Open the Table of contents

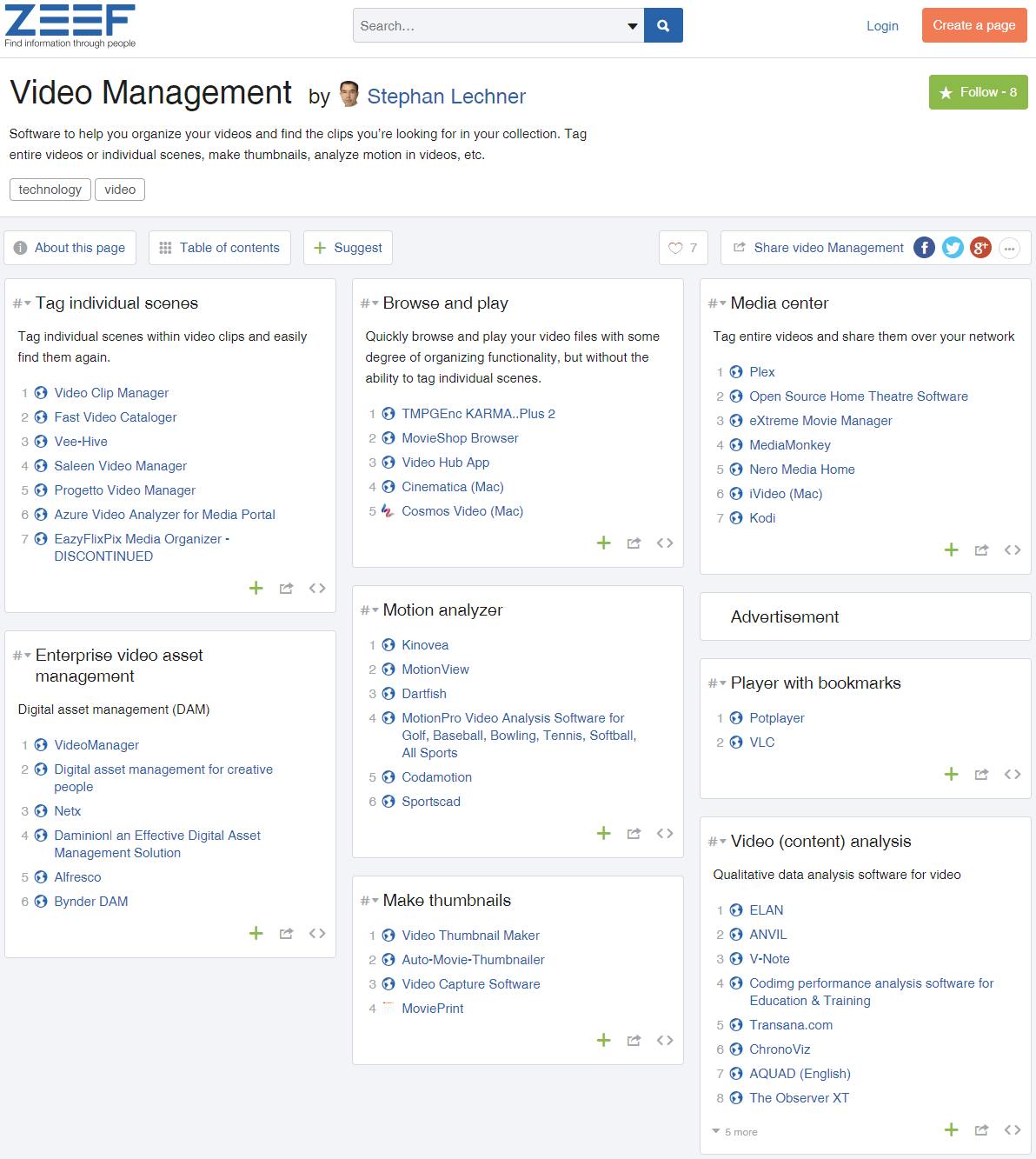(219, 248)
